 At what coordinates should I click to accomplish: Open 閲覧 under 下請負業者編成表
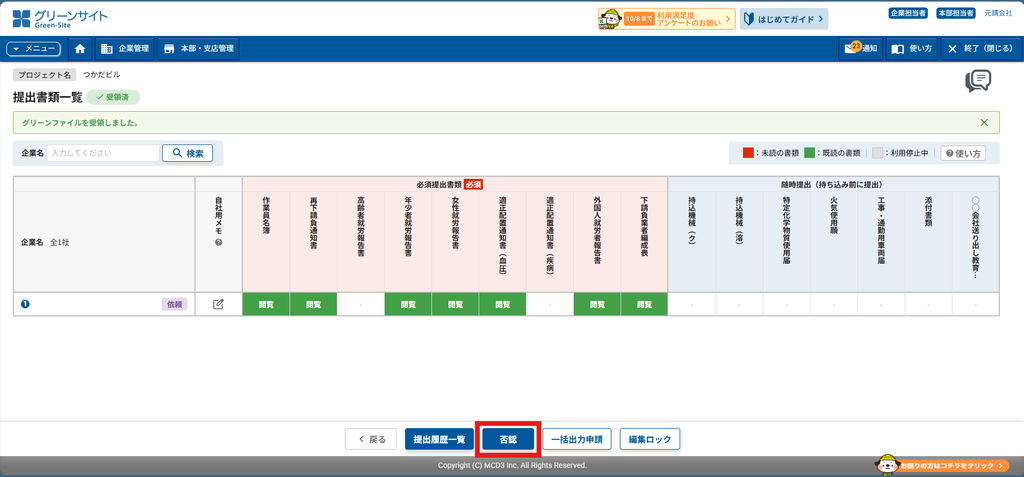coord(644,304)
